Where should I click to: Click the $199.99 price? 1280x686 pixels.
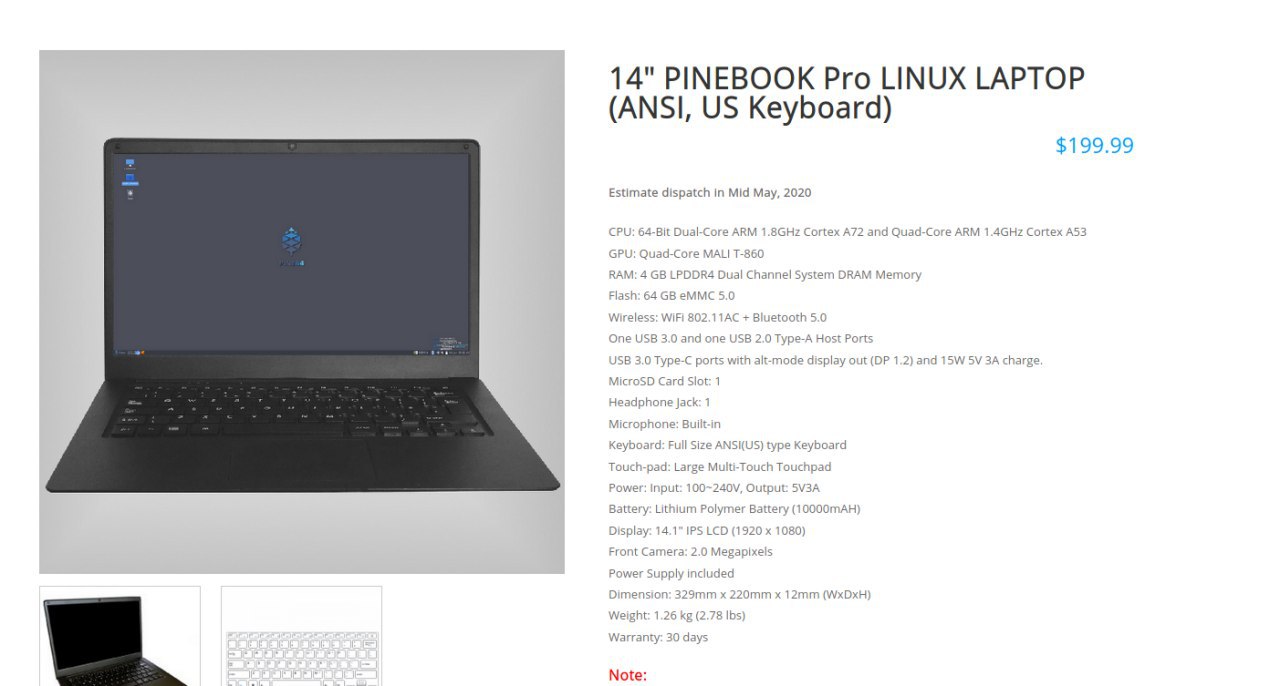click(1094, 146)
